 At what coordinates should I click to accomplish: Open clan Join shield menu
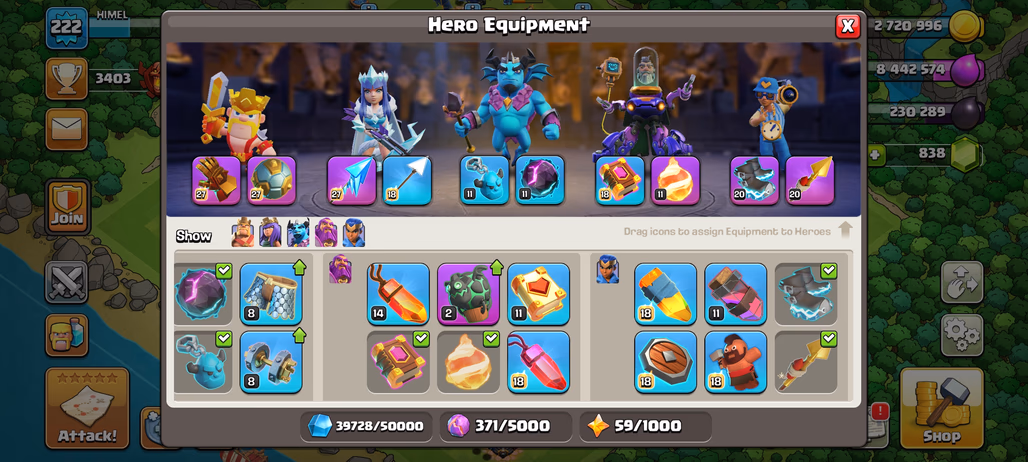(68, 206)
